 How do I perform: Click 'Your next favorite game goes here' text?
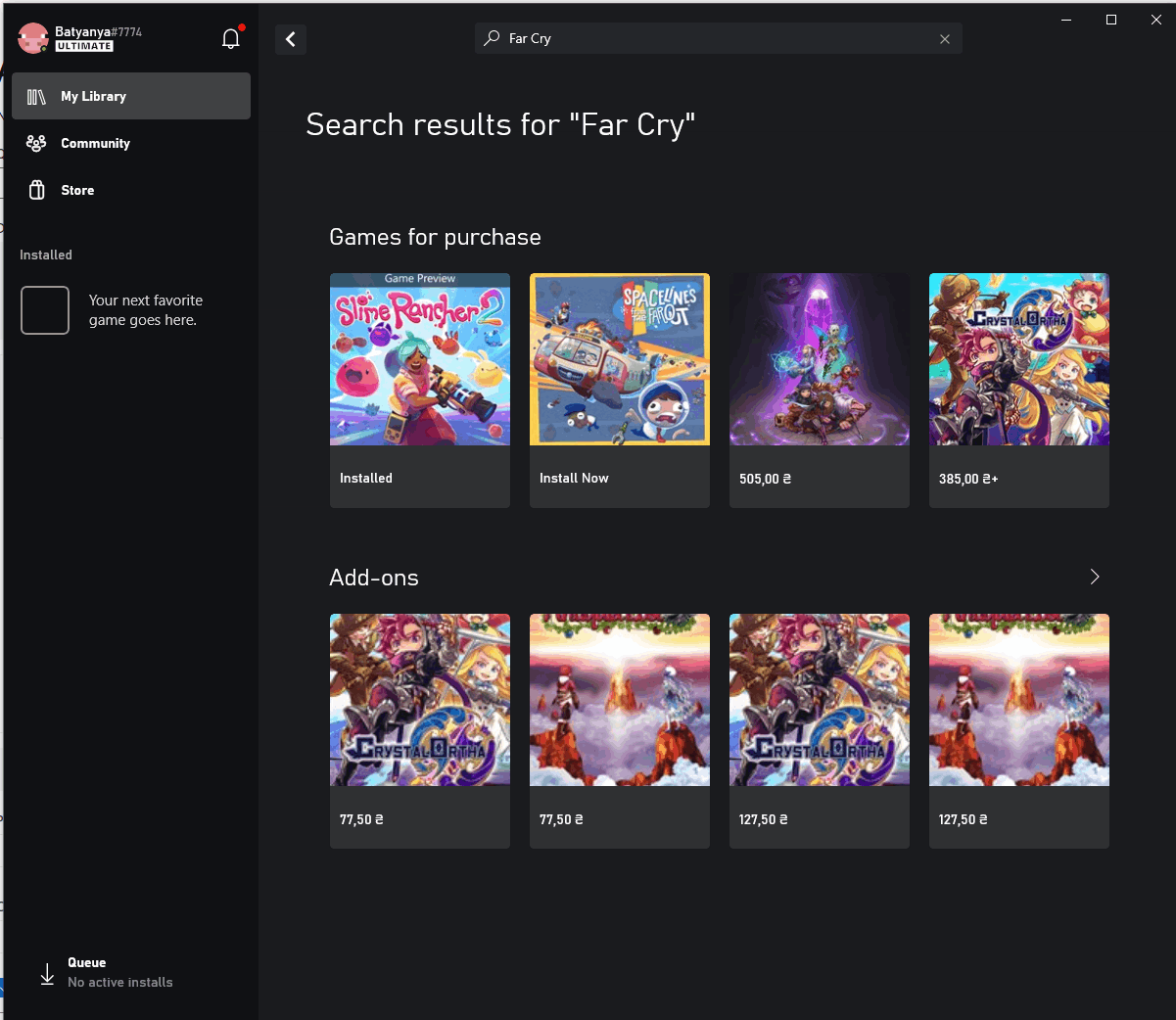coord(146,310)
